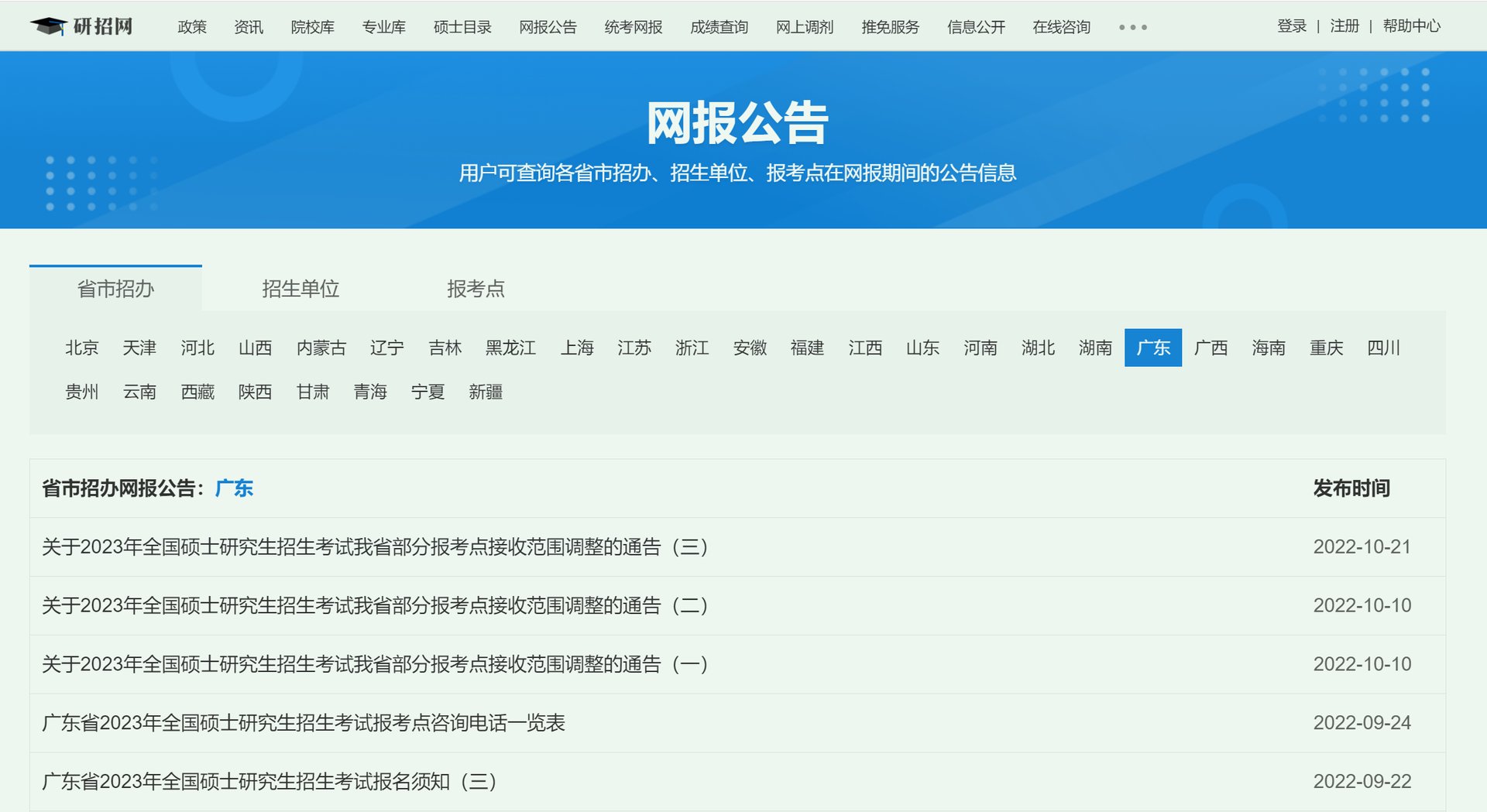Open the 资讯 navigation item
1487x812 pixels.
tap(249, 27)
